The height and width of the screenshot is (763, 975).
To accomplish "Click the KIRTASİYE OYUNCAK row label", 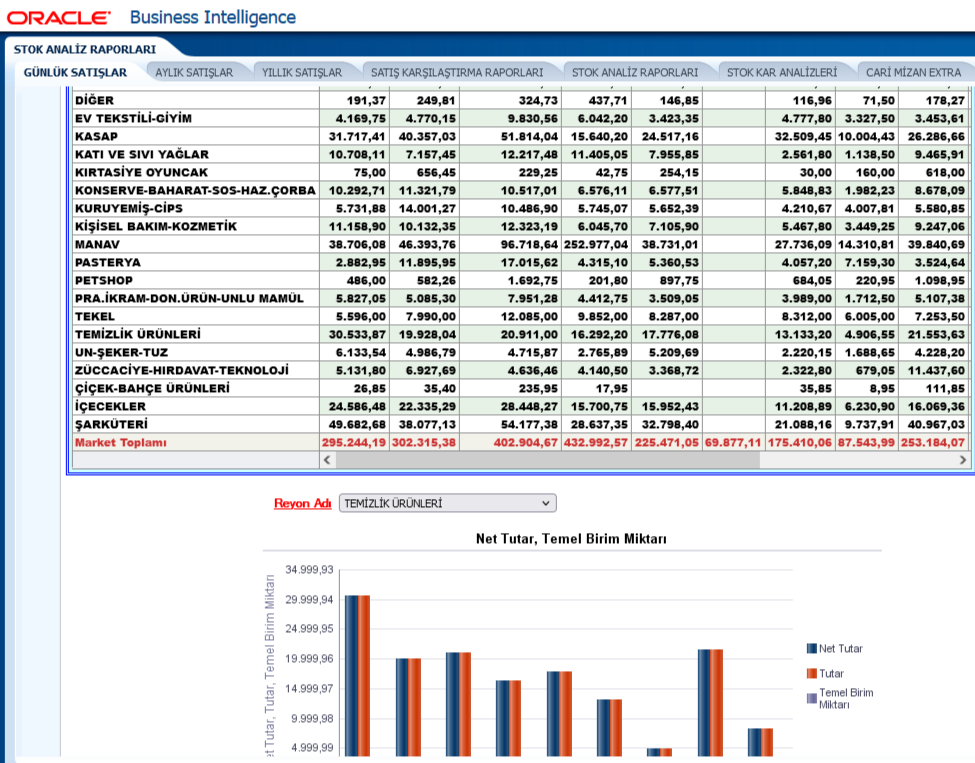I will (x=141, y=172).
